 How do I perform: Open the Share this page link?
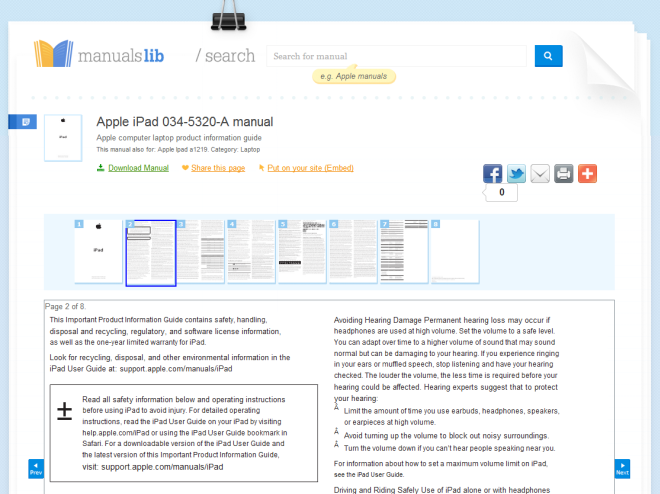tap(218, 168)
